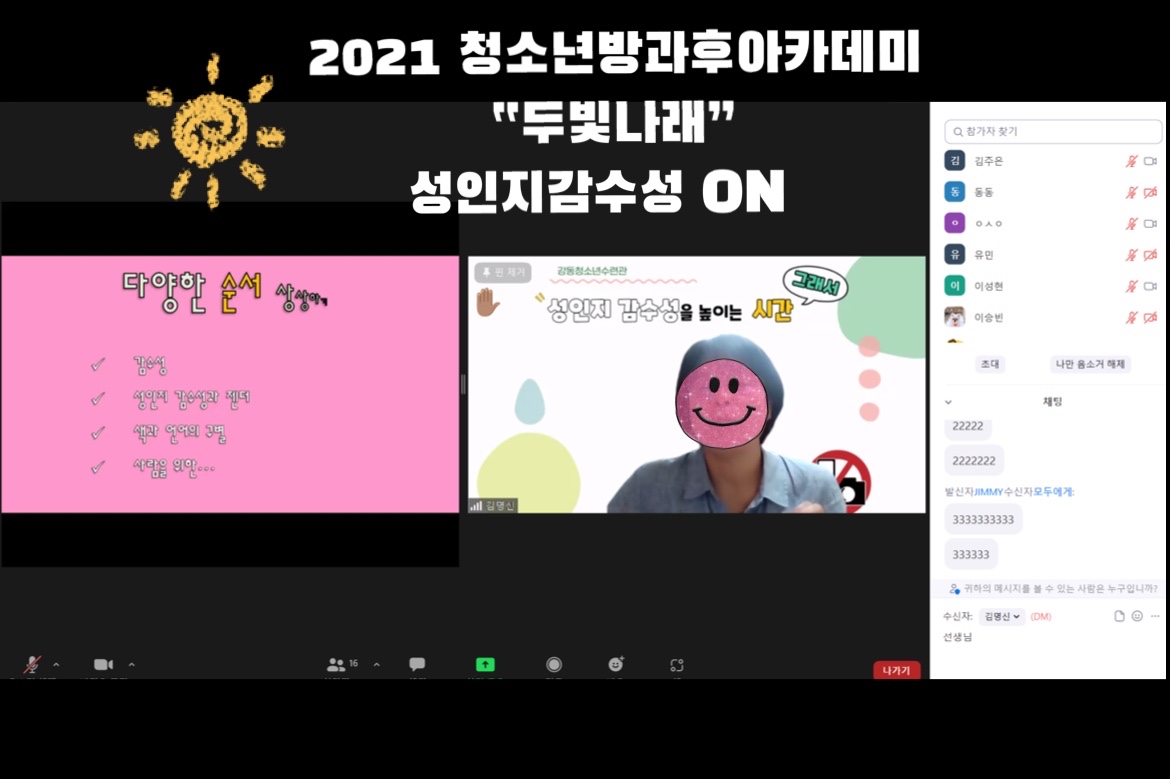Image resolution: width=1170 pixels, height=779 pixels.
Task: Click the apps icon right of reactions
Action: pyautogui.click(x=677, y=664)
